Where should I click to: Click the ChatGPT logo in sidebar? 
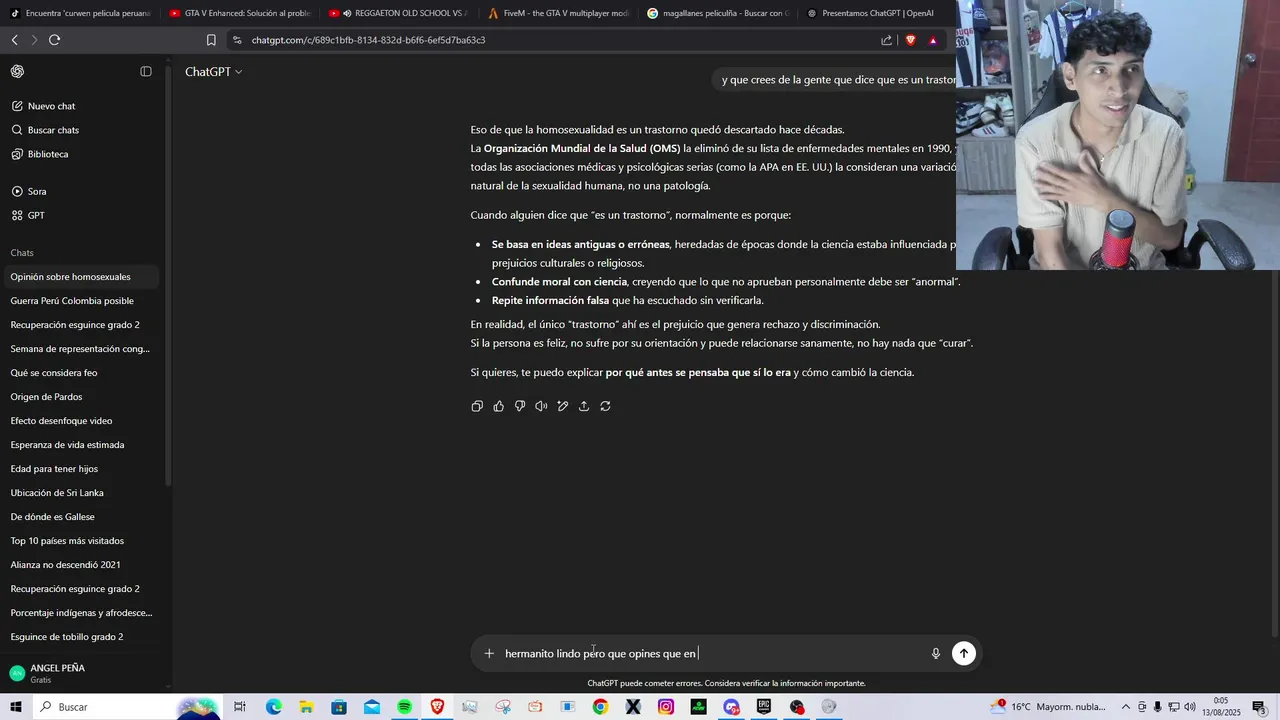point(17,71)
